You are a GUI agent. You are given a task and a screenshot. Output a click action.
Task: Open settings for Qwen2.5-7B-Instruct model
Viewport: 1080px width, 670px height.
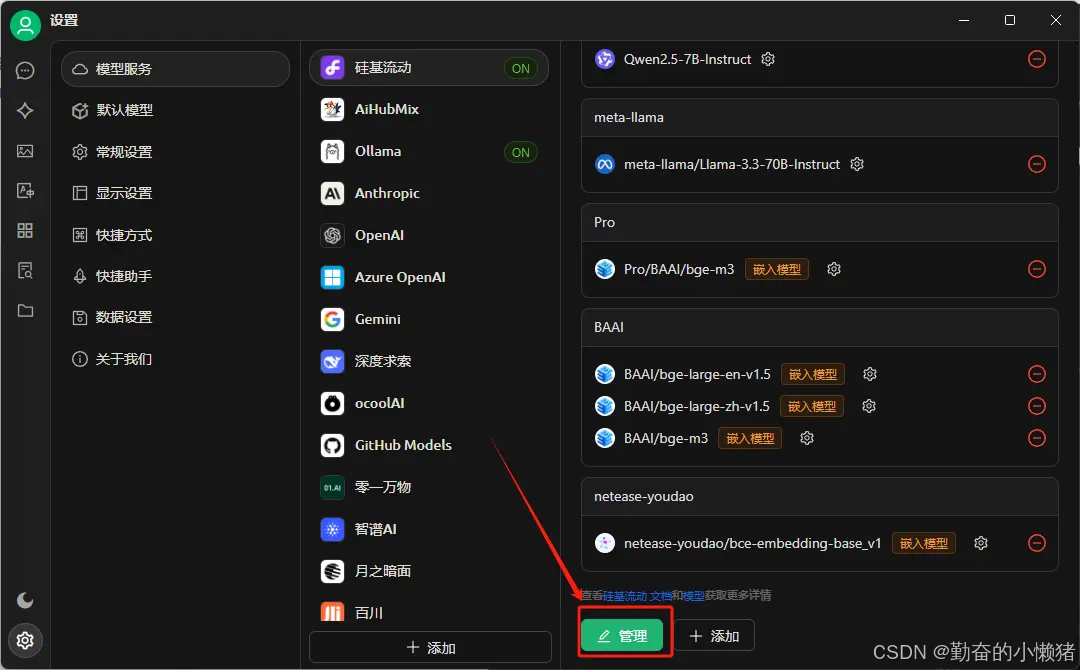tap(768, 59)
